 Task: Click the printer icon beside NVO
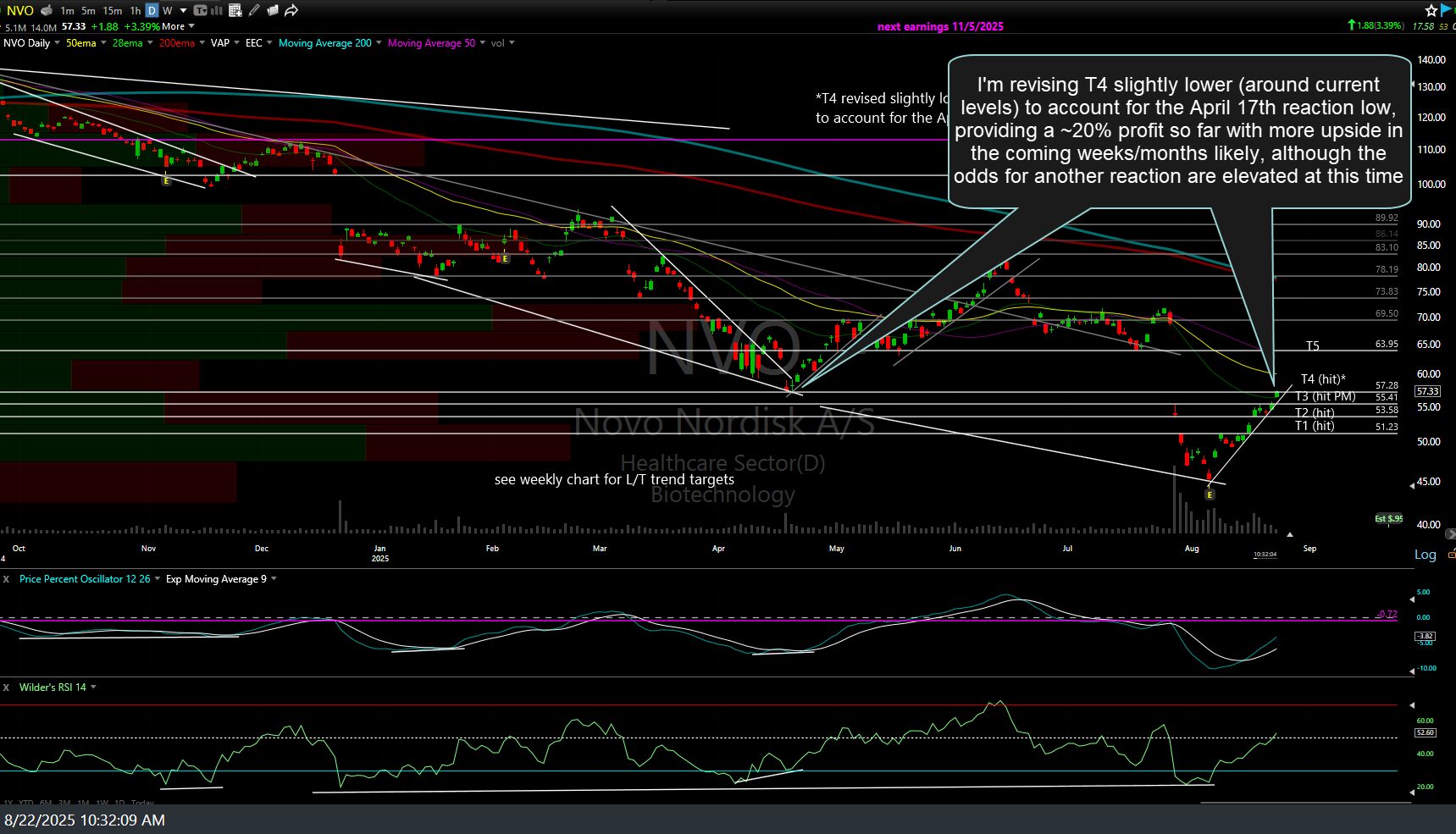tap(46, 10)
